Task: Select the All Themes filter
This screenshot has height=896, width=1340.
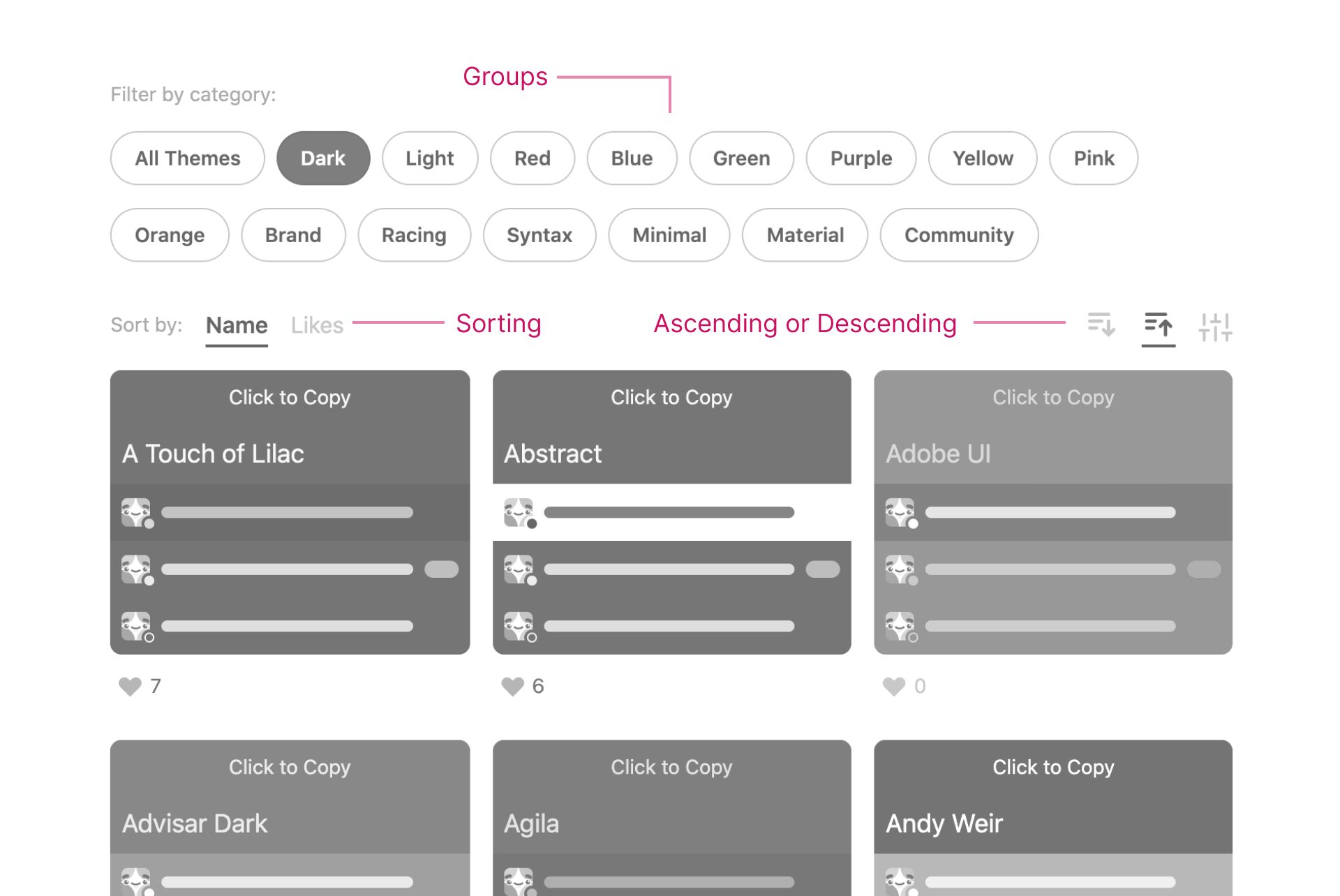Action: pyautogui.click(x=187, y=158)
